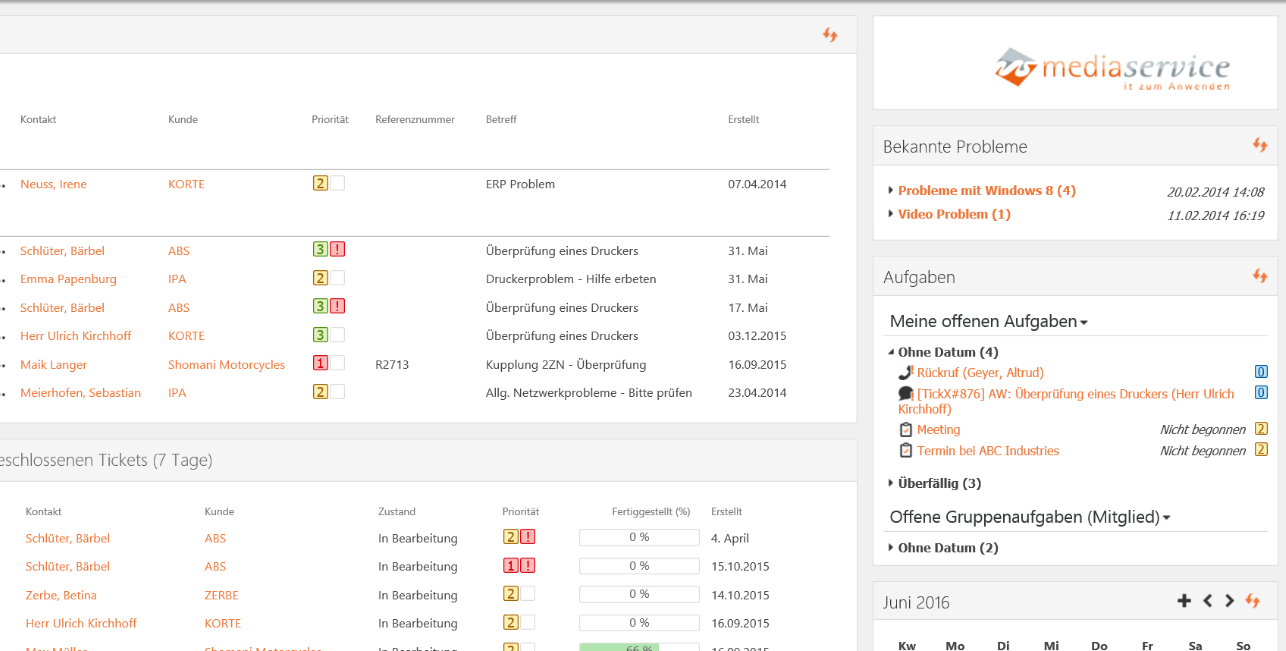Viewport: 1286px width, 651px height.
Task: Click the speech bubble icon of TickX#876 task
Action: click(x=906, y=394)
